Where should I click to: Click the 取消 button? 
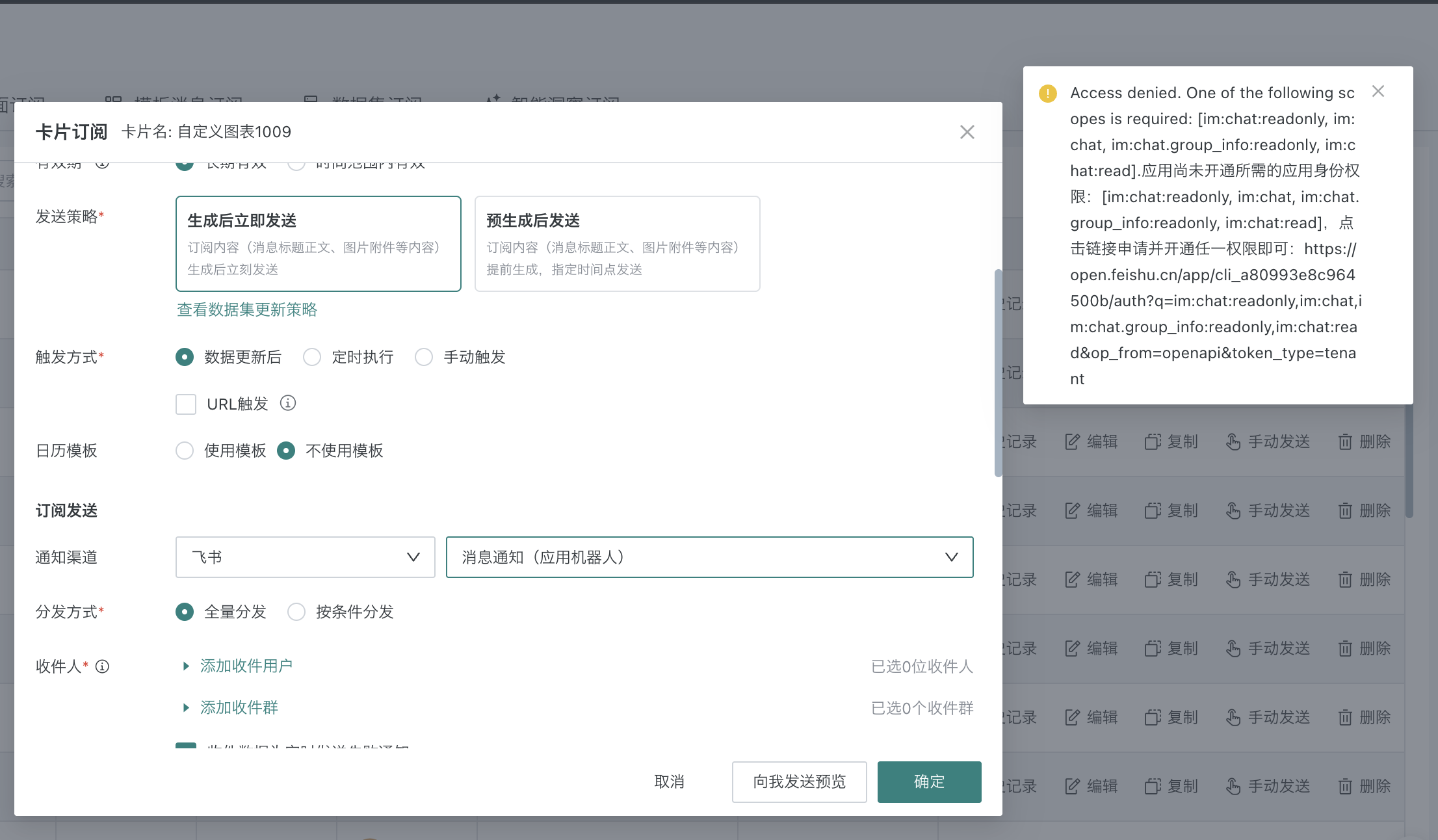(670, 781)
